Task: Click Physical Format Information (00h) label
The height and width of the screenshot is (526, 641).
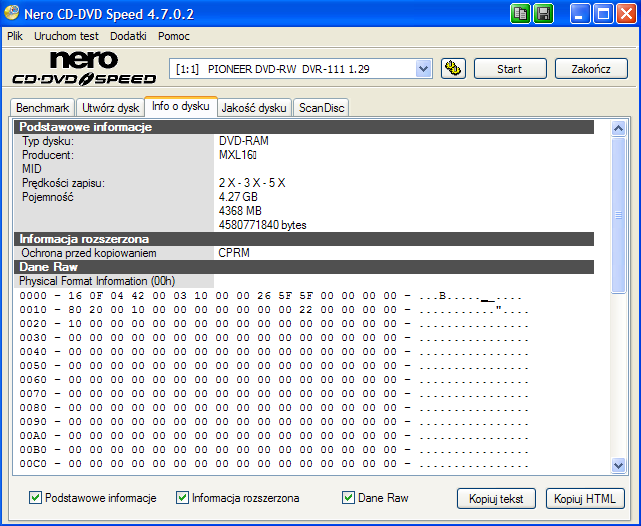Action: click(97, 281)
